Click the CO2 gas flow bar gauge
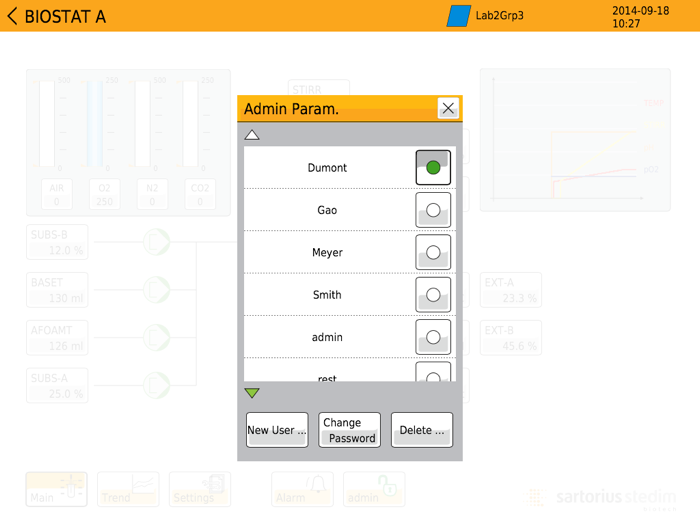 click(190, 124)
